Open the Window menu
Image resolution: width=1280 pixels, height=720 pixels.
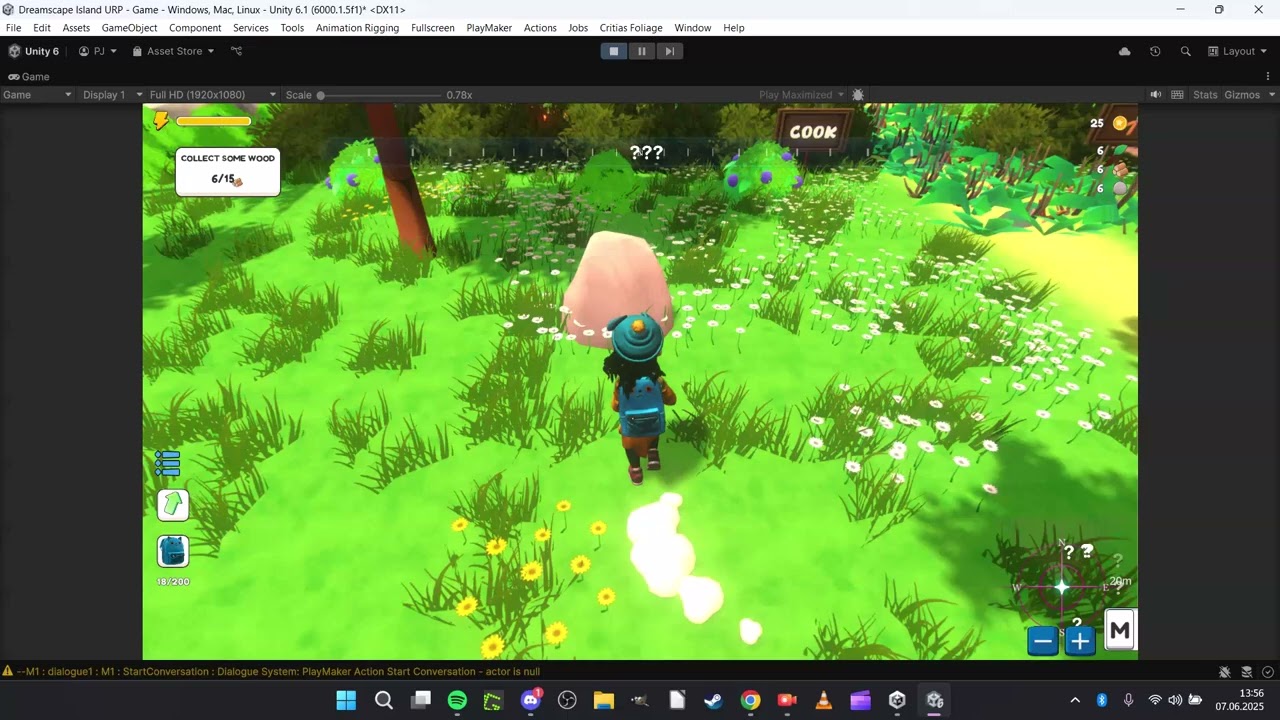[693, 28]
